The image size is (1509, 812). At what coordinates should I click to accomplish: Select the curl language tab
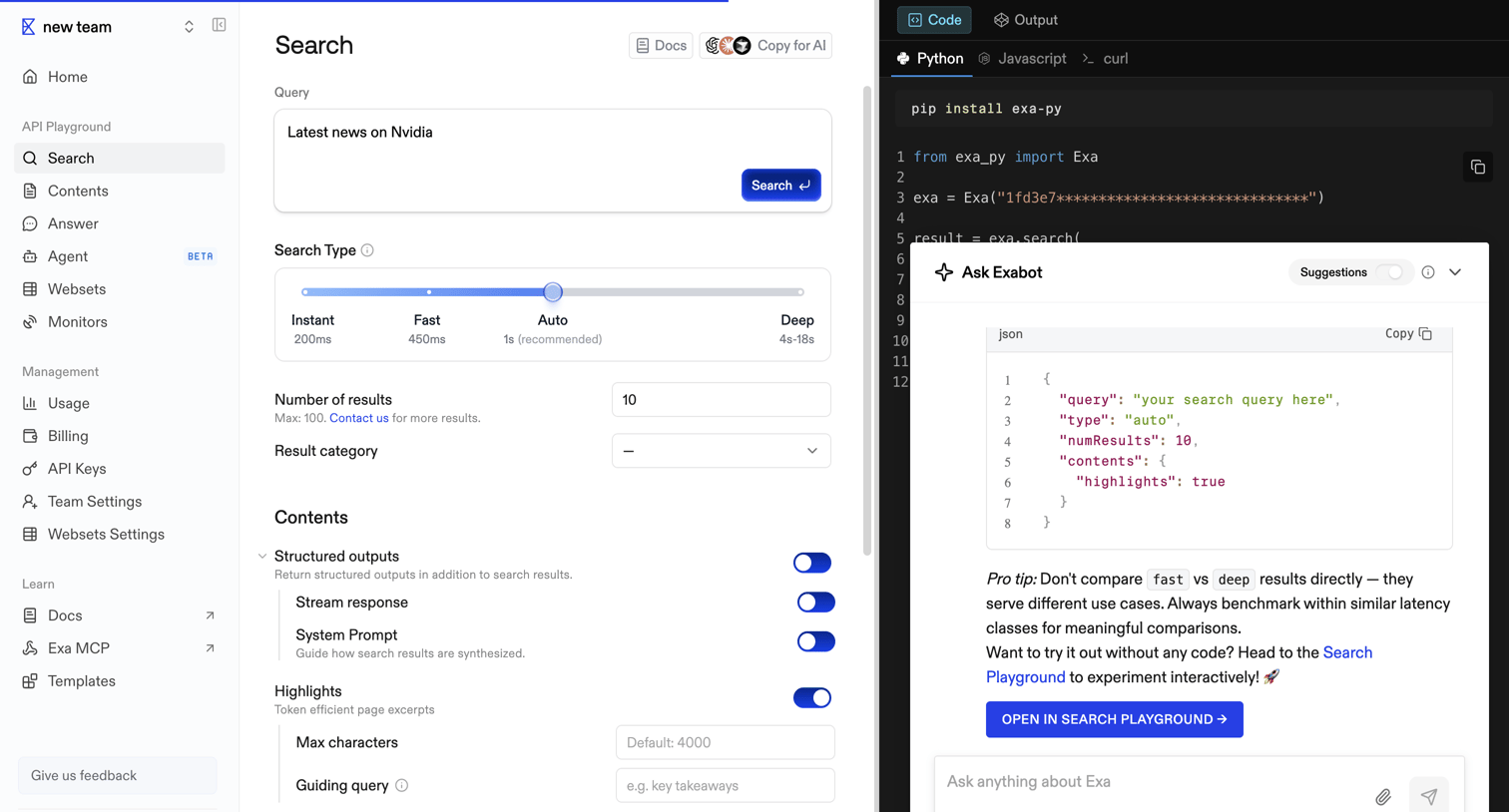coord(1106,59)
